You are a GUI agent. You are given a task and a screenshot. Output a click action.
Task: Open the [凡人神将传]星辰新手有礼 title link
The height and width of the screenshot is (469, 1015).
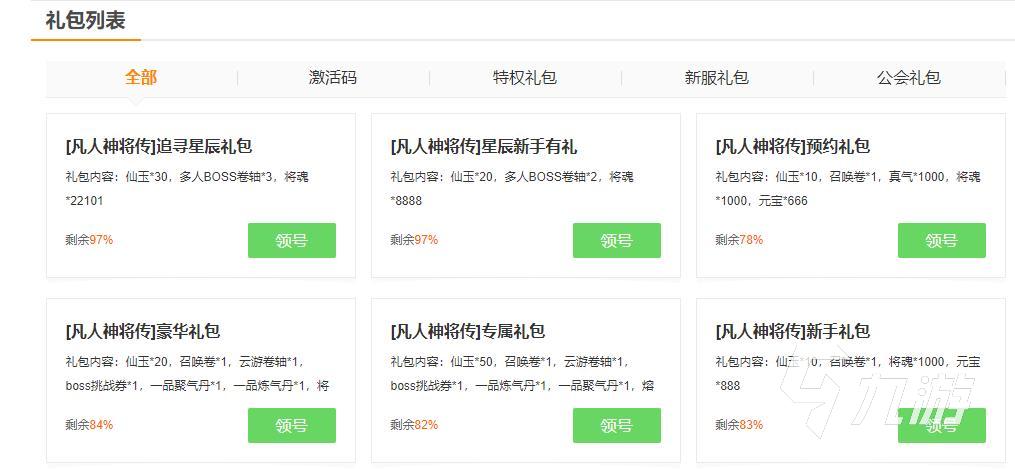[x=483, y=146]
